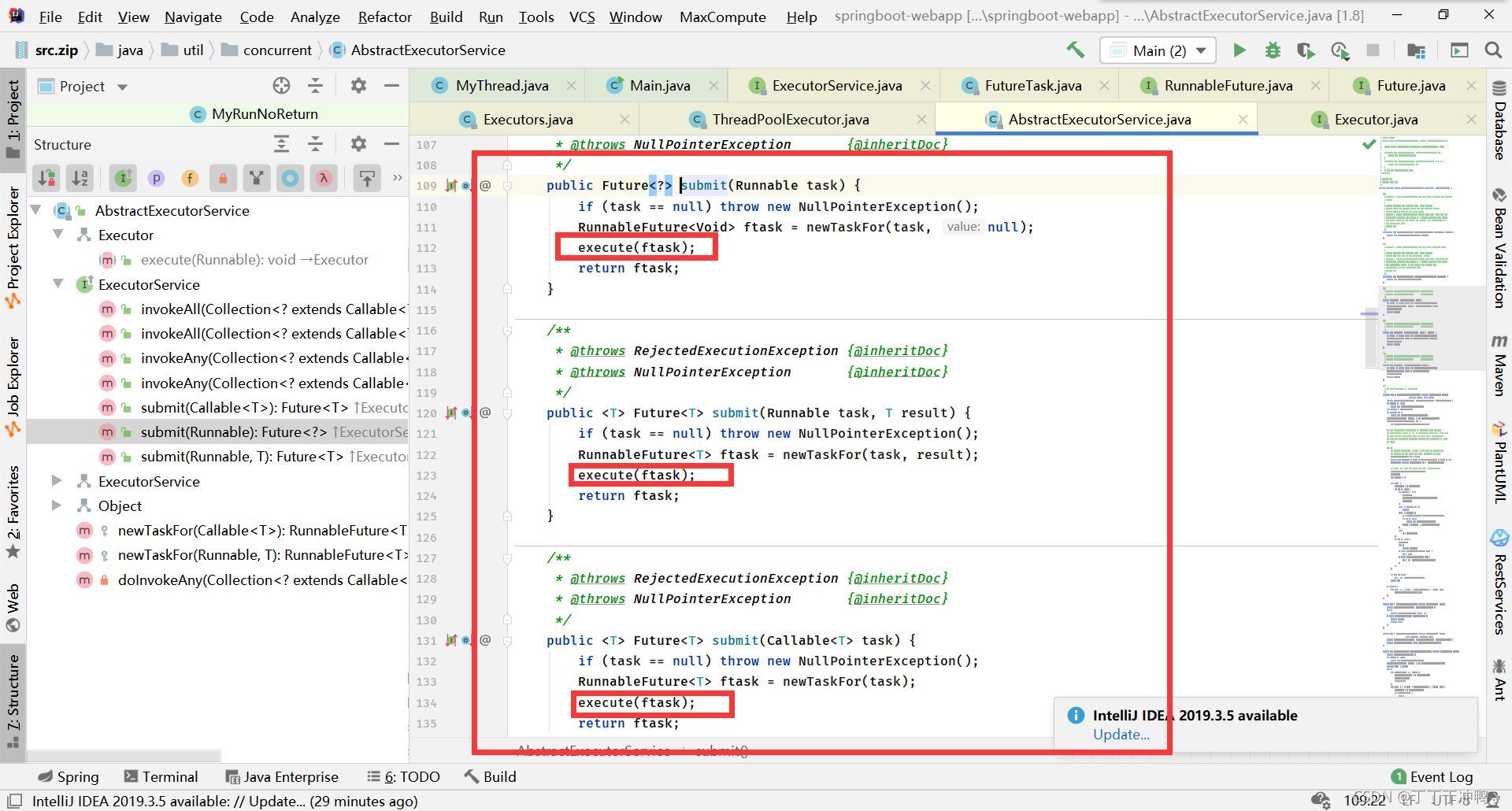Image resolution: width=1512 pixels, height=811 pixels.
Task: Open the Refactor menu
Action: pos(384,17)
